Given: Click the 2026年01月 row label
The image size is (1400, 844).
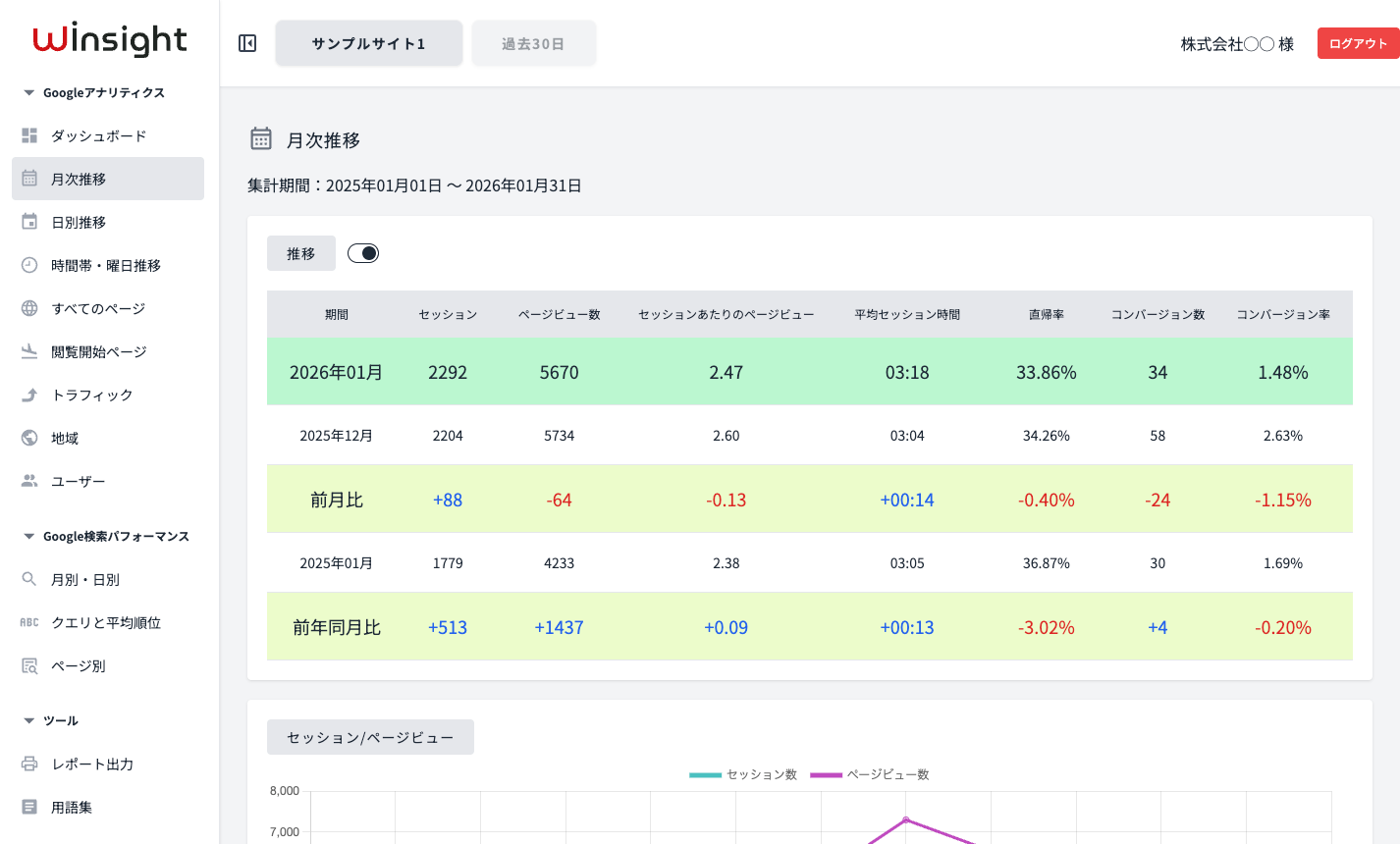Looking at the screenshot, I should [337, 372].
